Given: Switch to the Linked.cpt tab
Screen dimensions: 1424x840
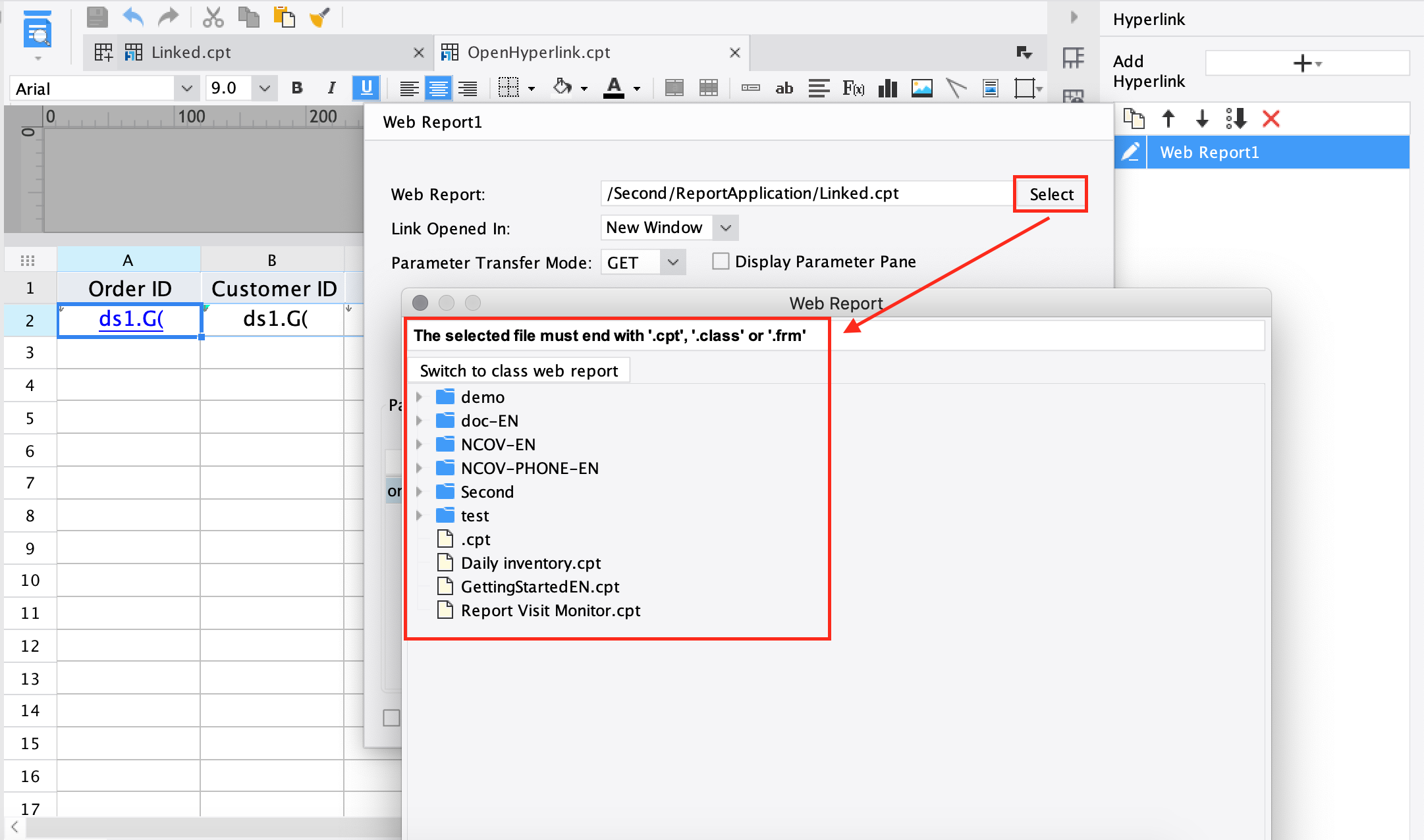Looking at the screenshot, I should pyautogui.click(x=191, y=52).
